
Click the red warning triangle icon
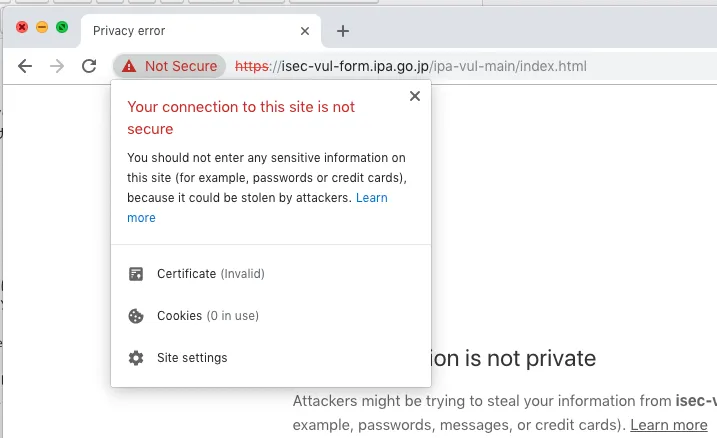tap(129, 66)
